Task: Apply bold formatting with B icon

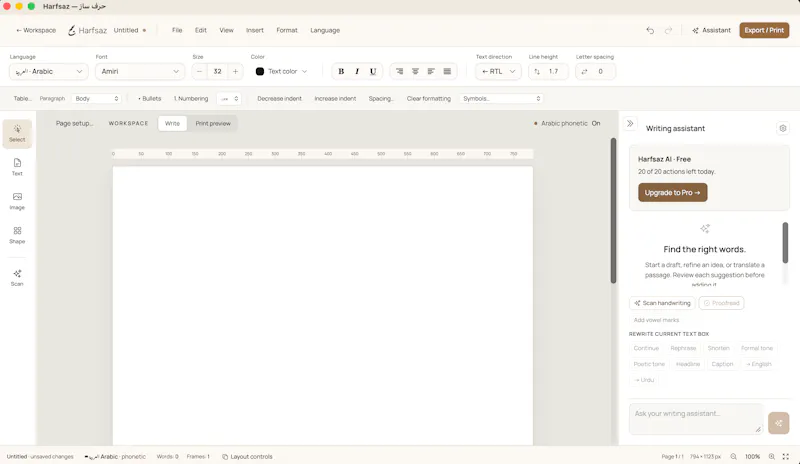Action: 341,71
